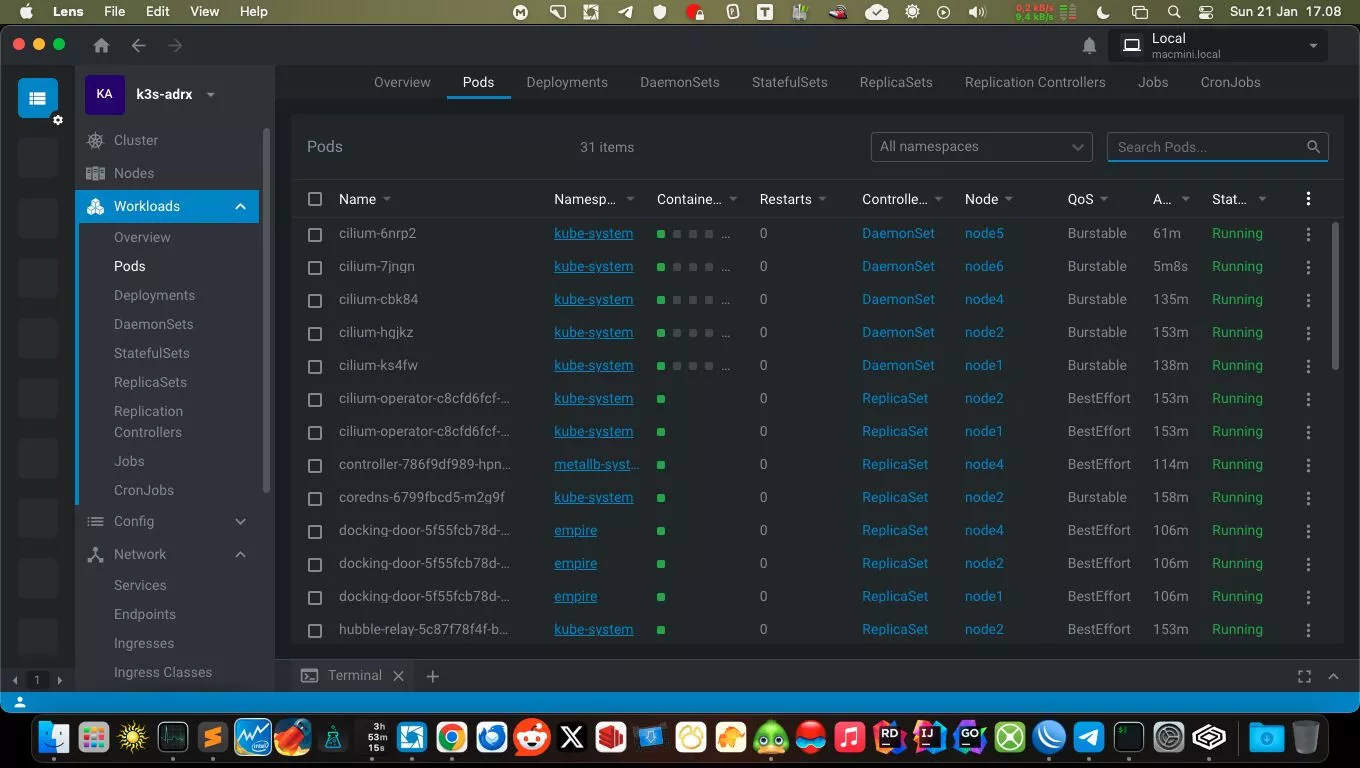Open Services in the Network sidebar
The width and height of the screenshot is (1360, 768).
[140, 585]
